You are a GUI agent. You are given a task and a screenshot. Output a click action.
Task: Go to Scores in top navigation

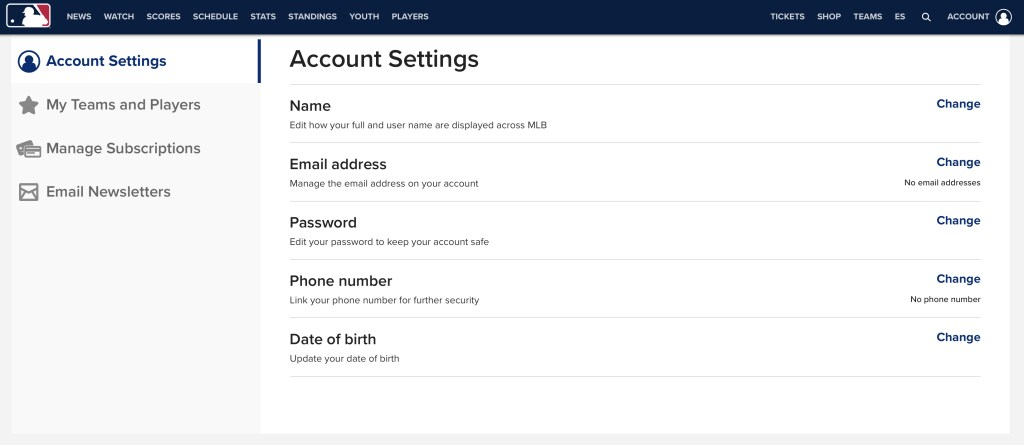(x=163, y=17)
